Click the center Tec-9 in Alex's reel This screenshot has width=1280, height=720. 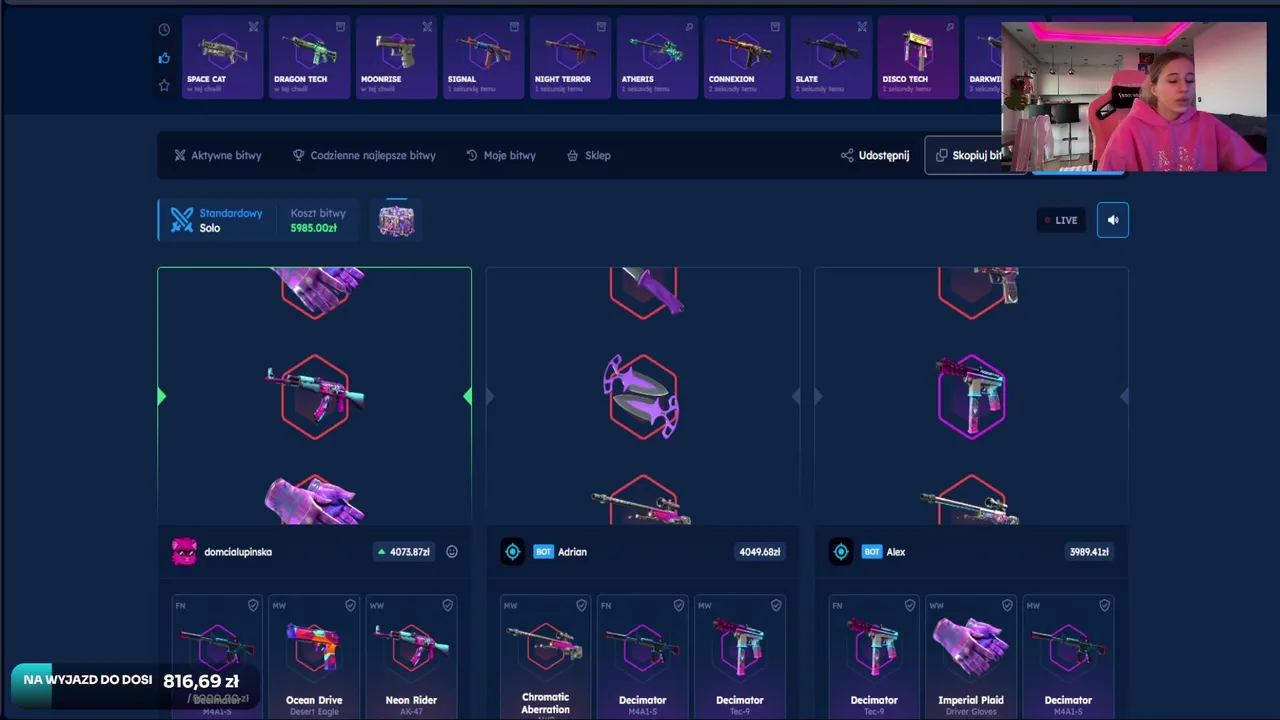(971, 396)
